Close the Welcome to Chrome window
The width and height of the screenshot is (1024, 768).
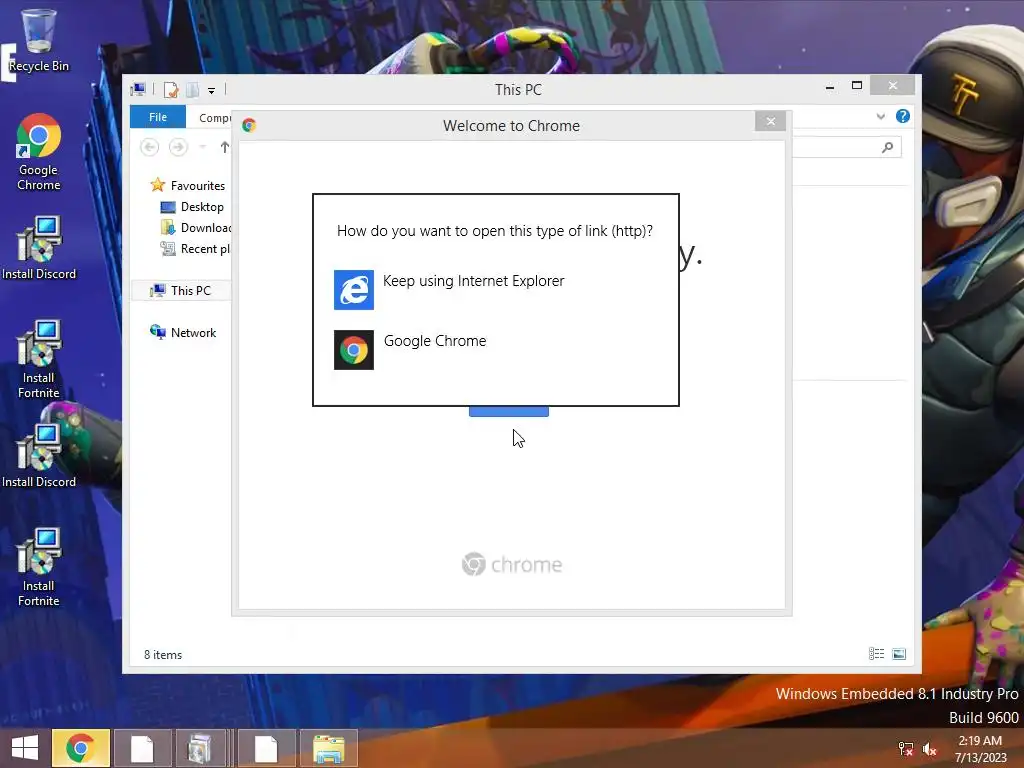[x=771, y=121]
